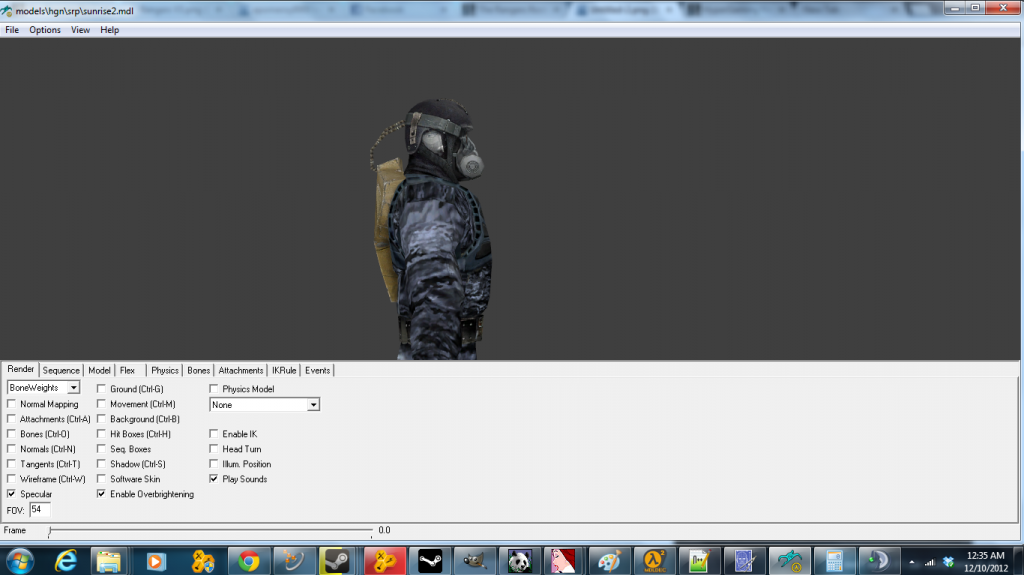1024x575 pixels.
Task: Open the Windows Start menu
Action: click(19, 561)
